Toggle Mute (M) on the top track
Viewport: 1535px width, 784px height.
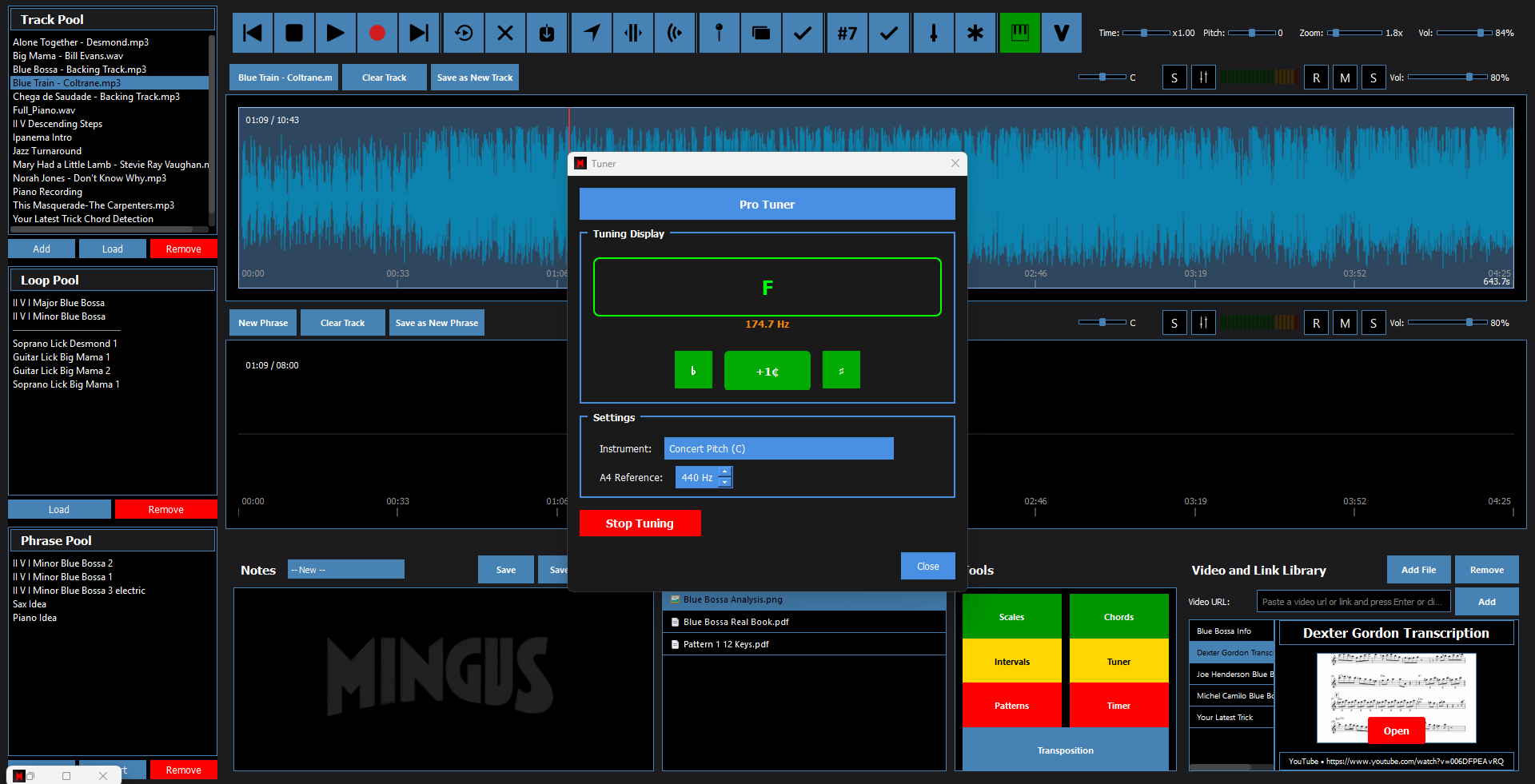point(1345,78)
